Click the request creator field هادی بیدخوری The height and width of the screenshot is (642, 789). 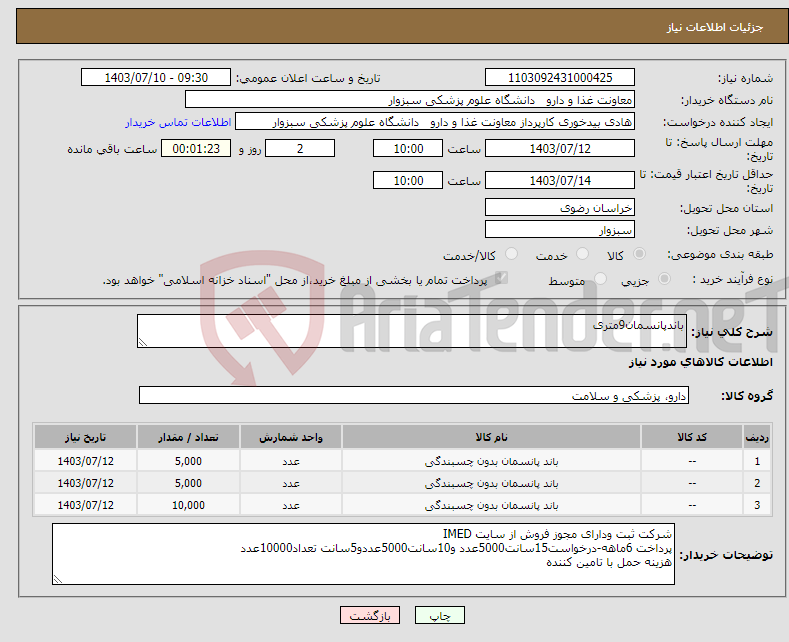pyautogui.click(x=435, y=122)
